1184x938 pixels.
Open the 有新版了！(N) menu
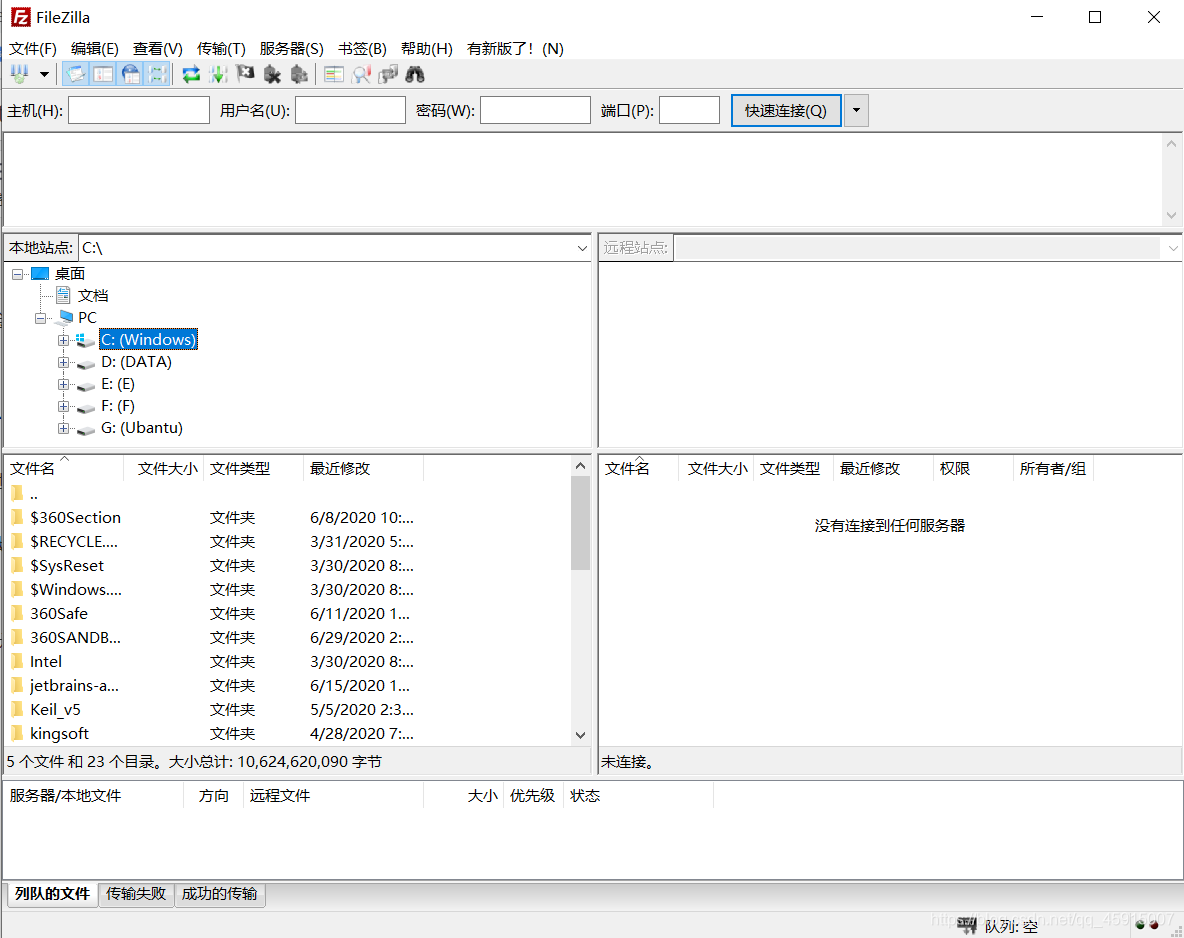click(x=515, y=48)
